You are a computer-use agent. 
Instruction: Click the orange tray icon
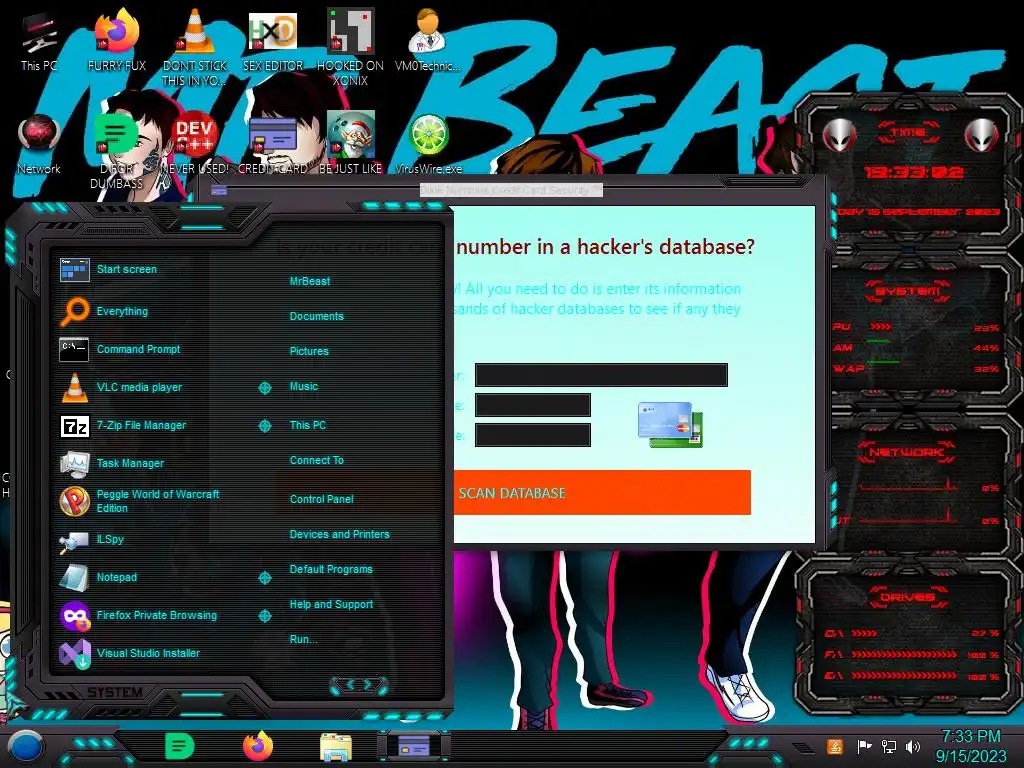pyautogui.click(x=834, y=746)
